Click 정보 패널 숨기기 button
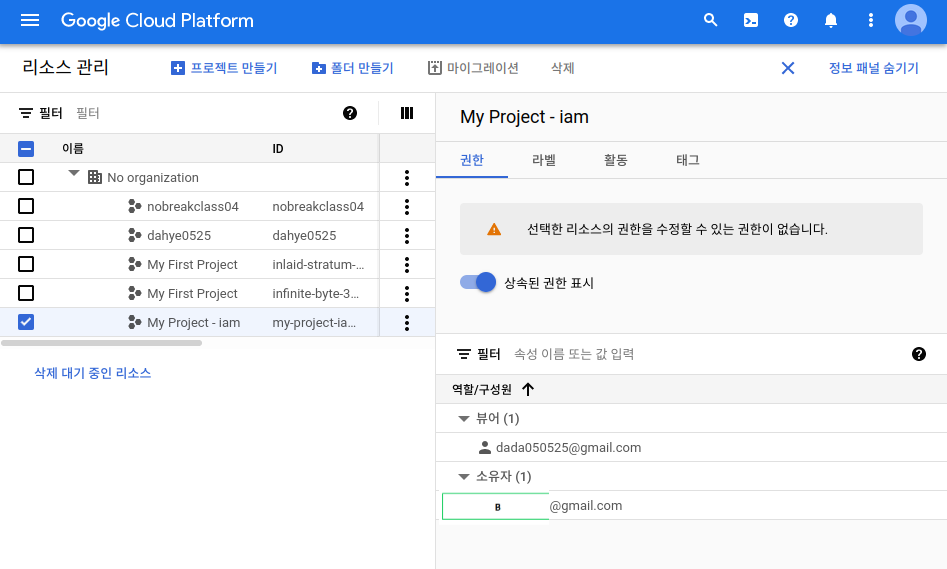The width and height of the screenshot is (947, 569). point(873,68)
